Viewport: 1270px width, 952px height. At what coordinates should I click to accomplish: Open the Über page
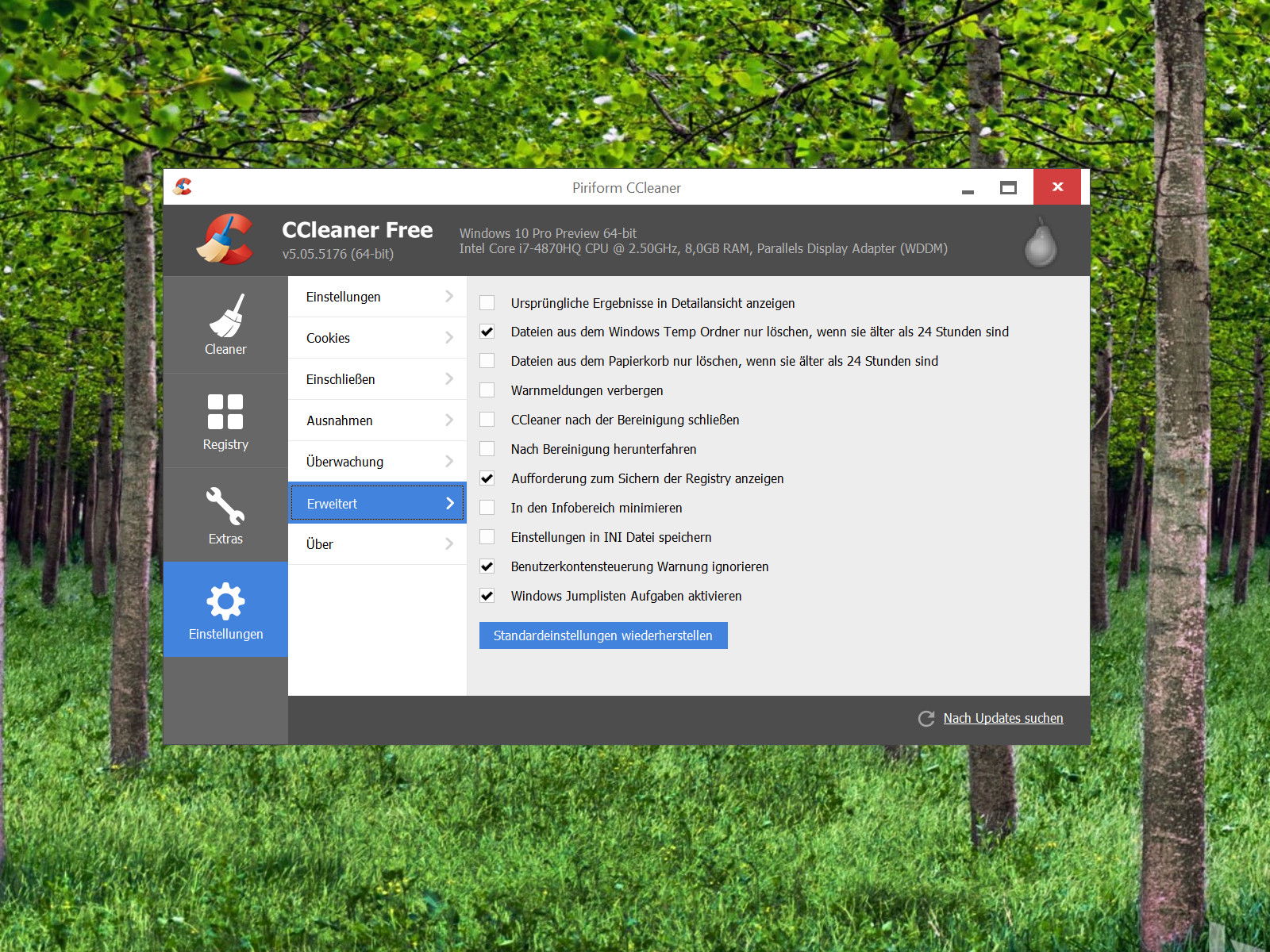coord(377,544)
